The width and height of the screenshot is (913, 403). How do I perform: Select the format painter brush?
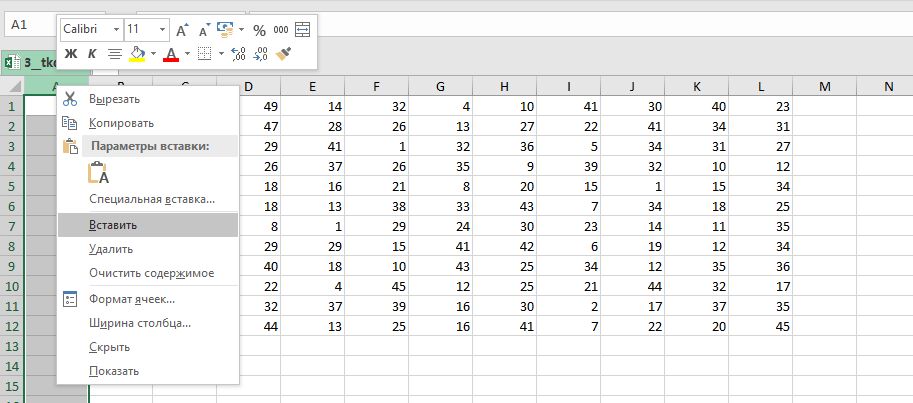(284, 54)
